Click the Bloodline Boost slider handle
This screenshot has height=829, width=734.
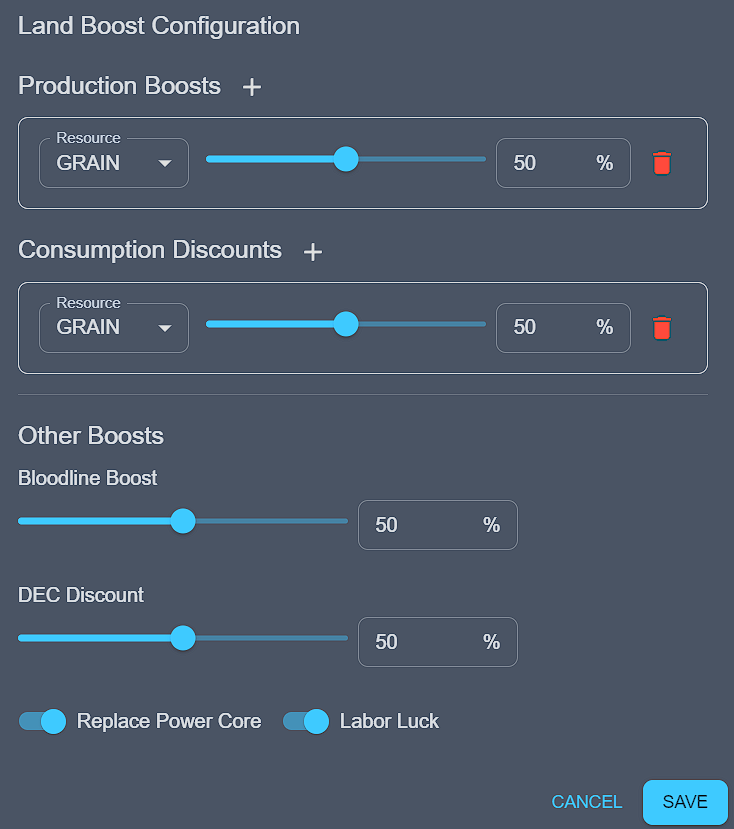[183, 521]
